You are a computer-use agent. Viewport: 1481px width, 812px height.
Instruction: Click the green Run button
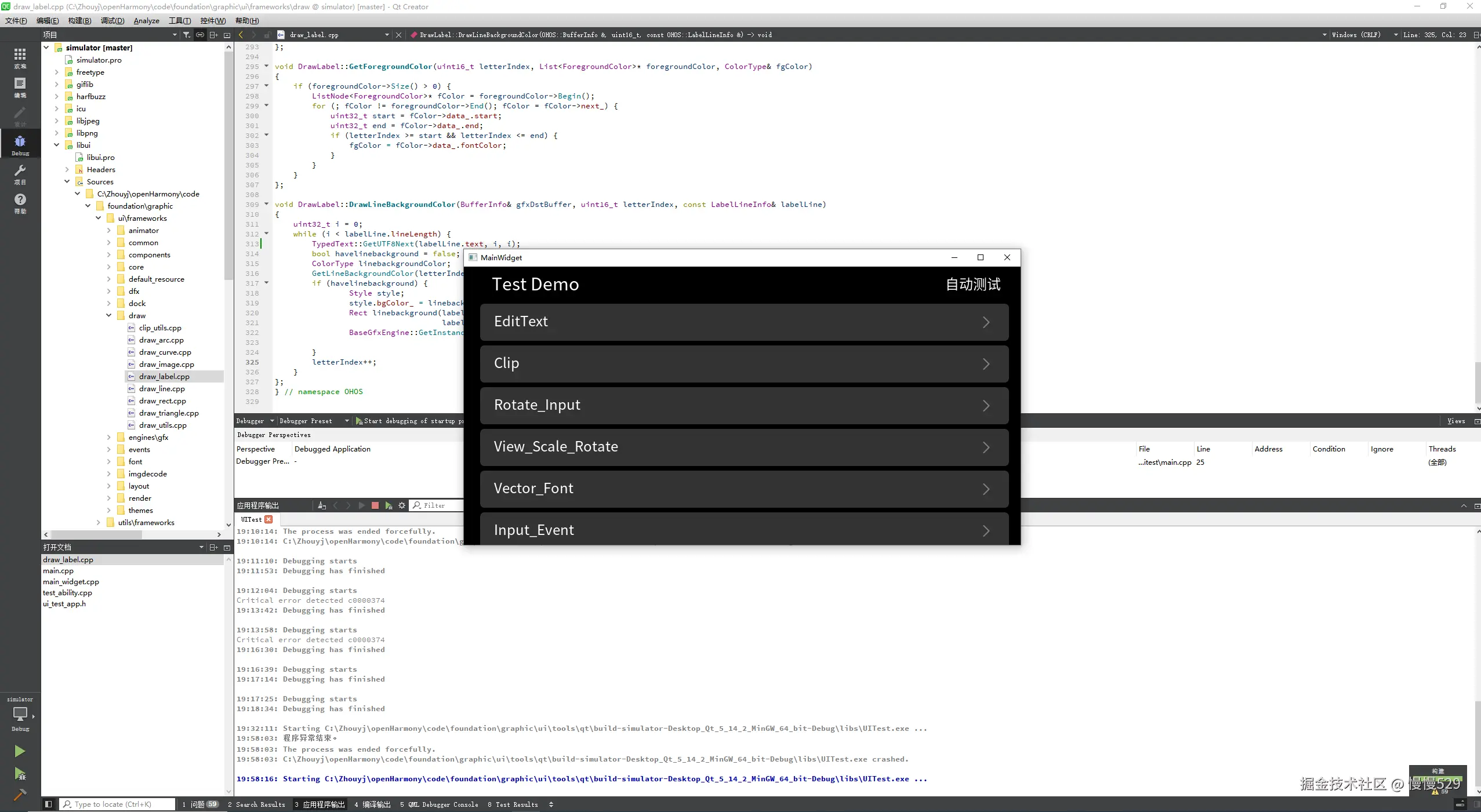click(x=20, y=751)
